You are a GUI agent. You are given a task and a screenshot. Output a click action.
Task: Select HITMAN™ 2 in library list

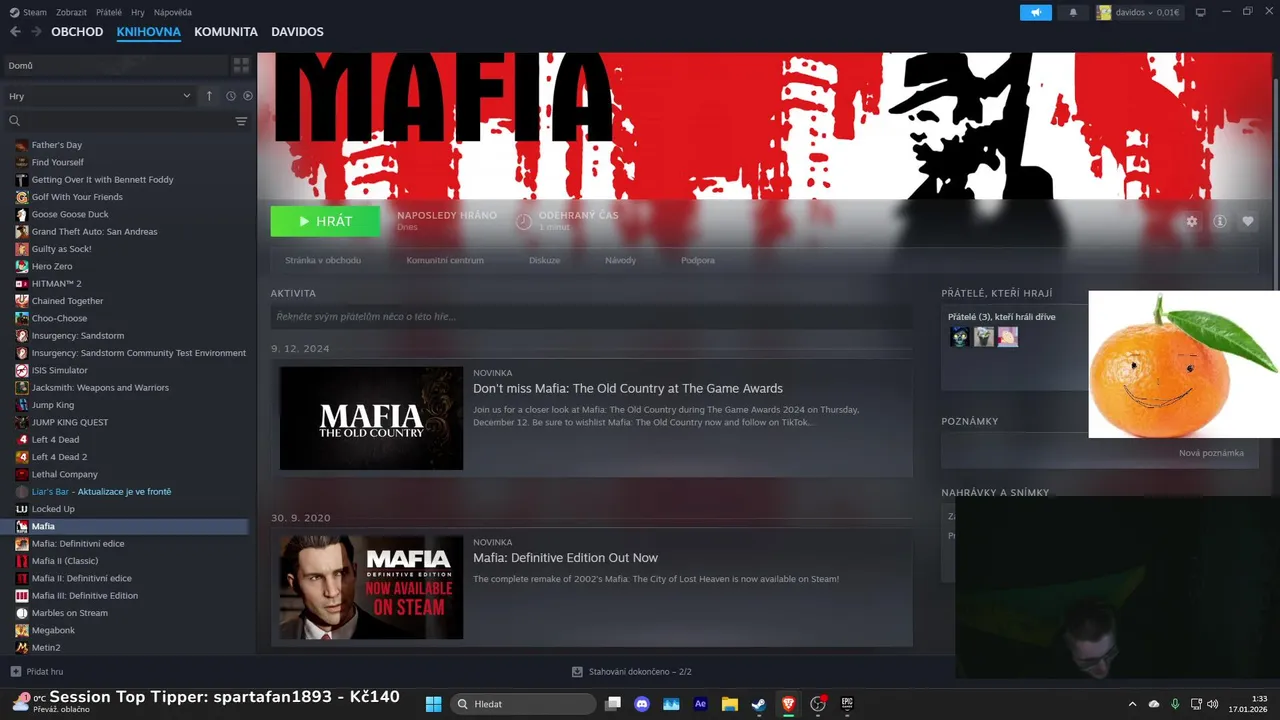56,284
